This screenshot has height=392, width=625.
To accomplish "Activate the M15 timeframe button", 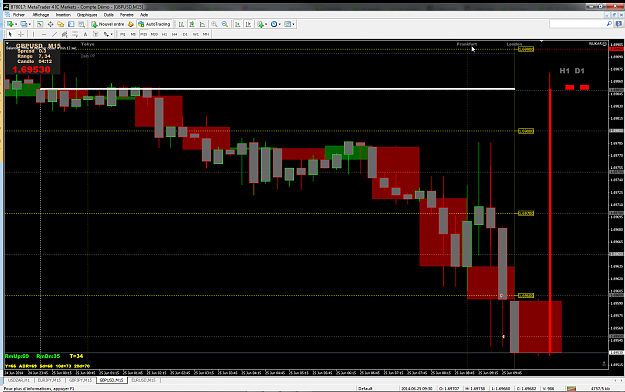I will point(143,34).
